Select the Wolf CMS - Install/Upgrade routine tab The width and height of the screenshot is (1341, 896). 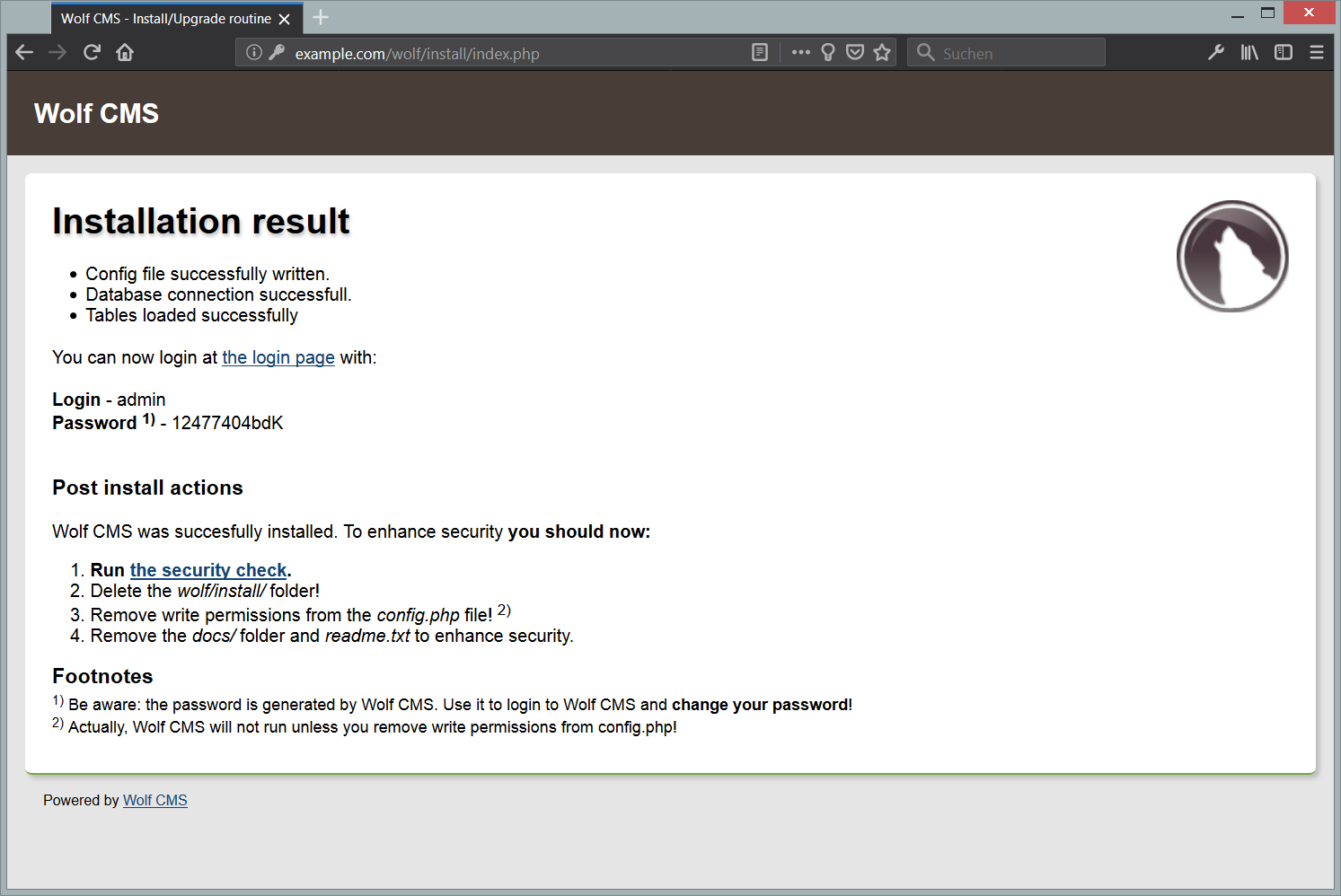point(176,18)
